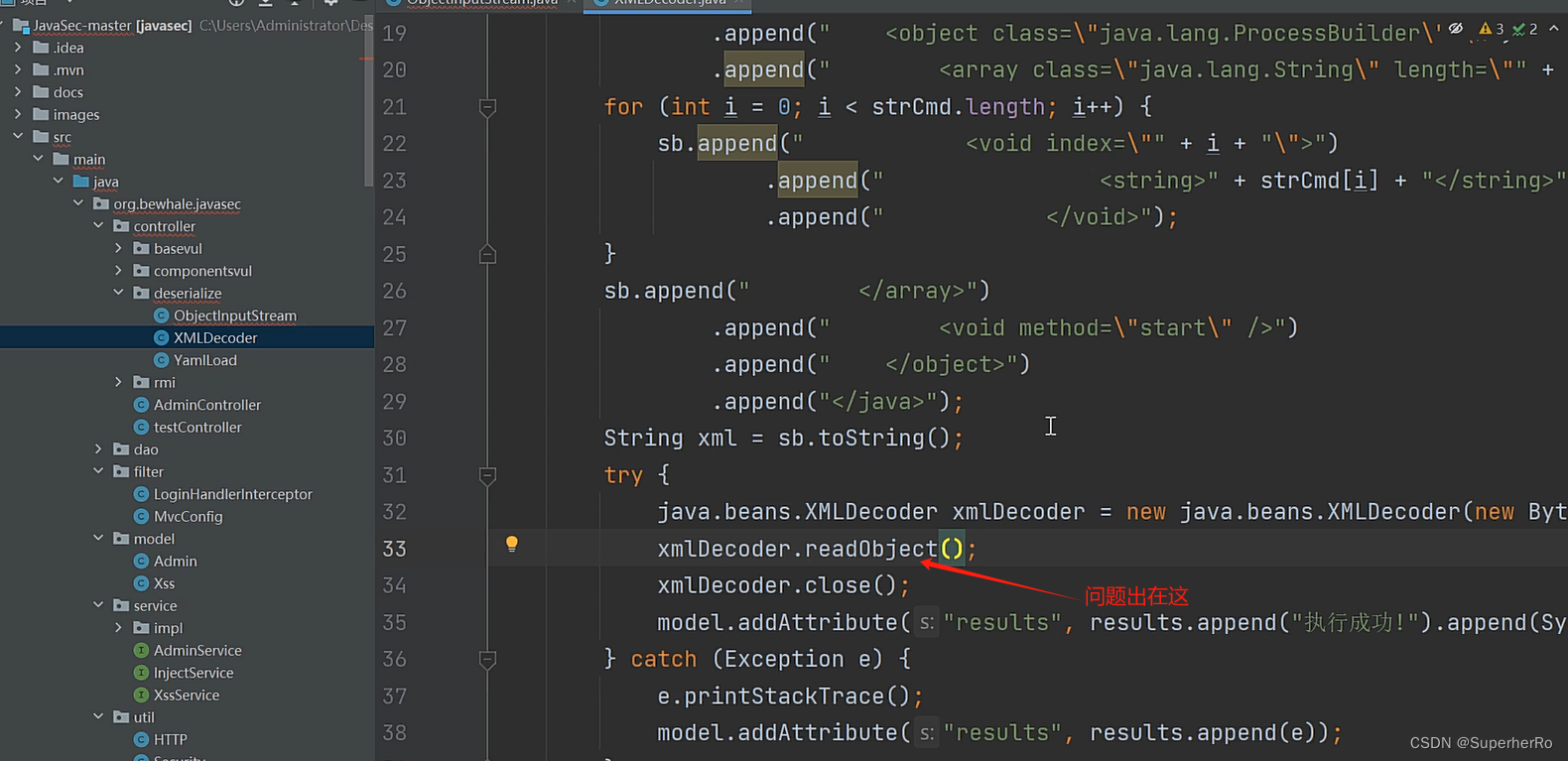
Task: Expand the componentsvul package
Action: pos(118,271)
